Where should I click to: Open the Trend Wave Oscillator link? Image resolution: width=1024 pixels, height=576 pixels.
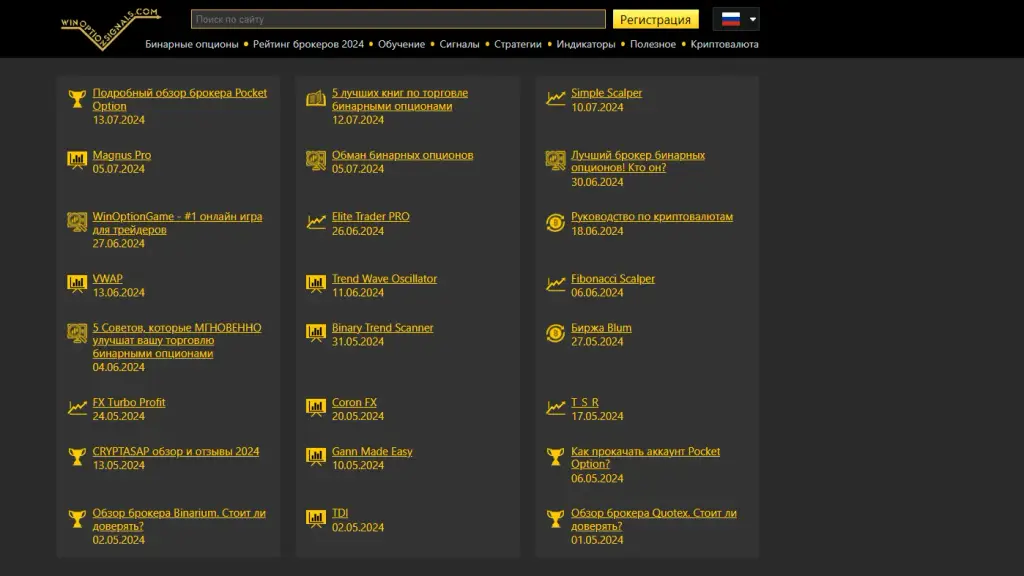(384, 278)
